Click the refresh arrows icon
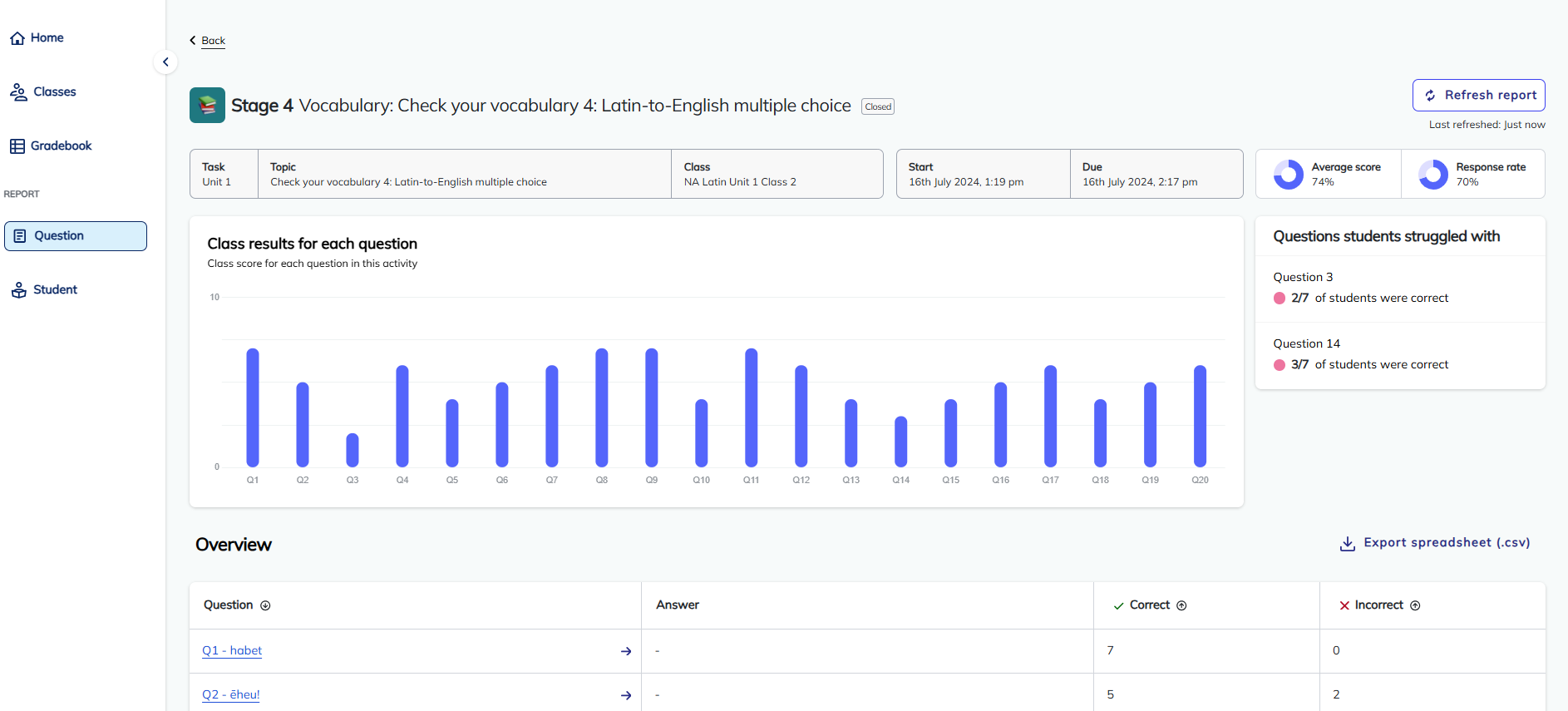This screenshot has width=1568, height=711. point(1430,96)
